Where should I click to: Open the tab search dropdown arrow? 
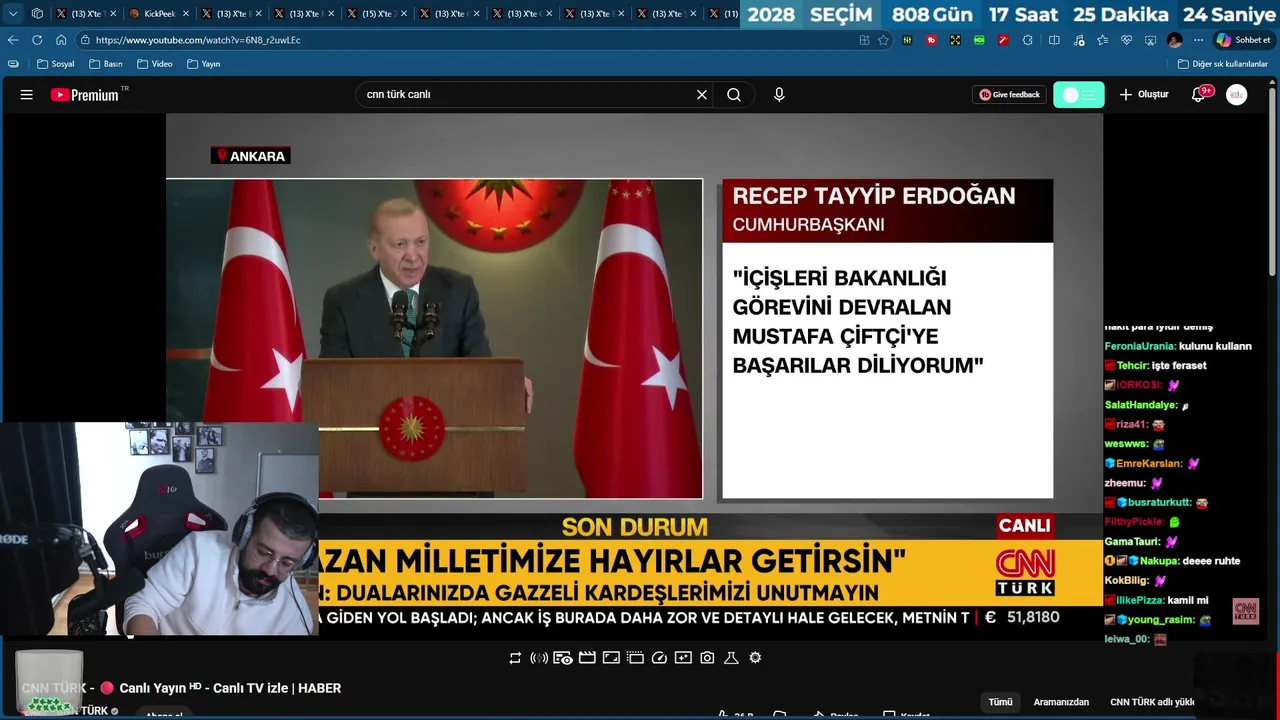click(13, 14)
